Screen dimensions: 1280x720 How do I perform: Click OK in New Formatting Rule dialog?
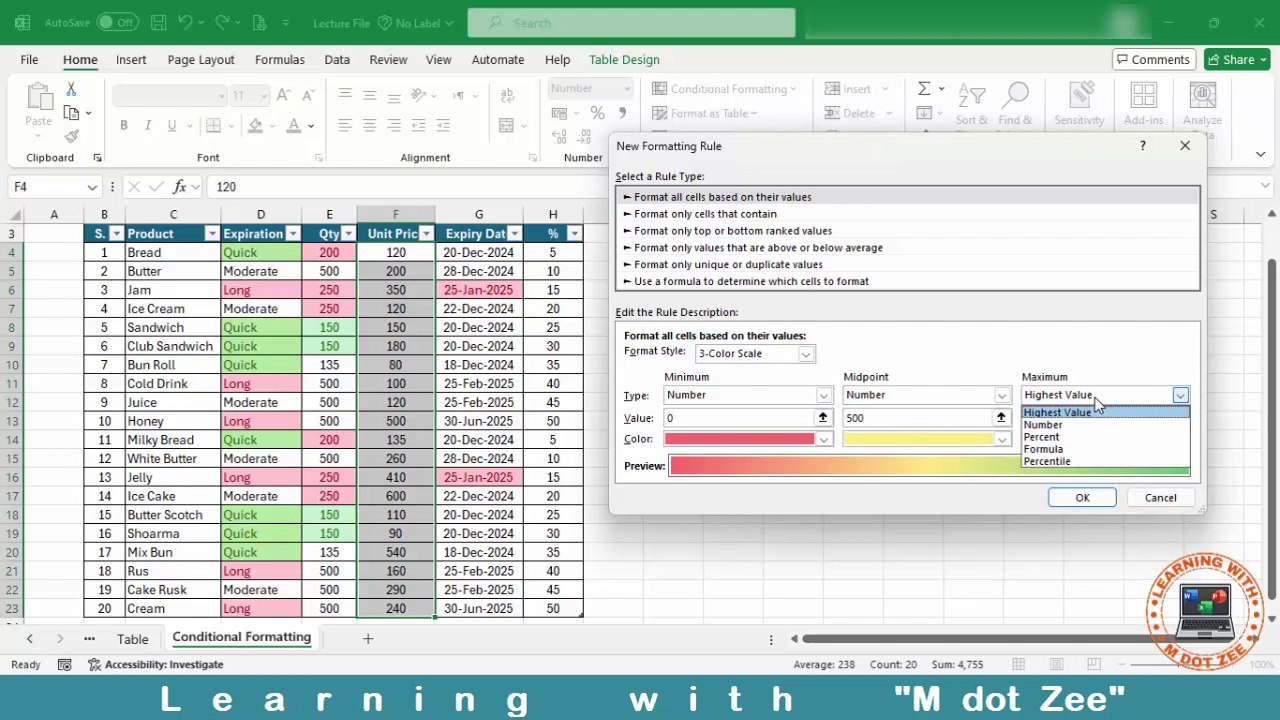click(1082, 498)
